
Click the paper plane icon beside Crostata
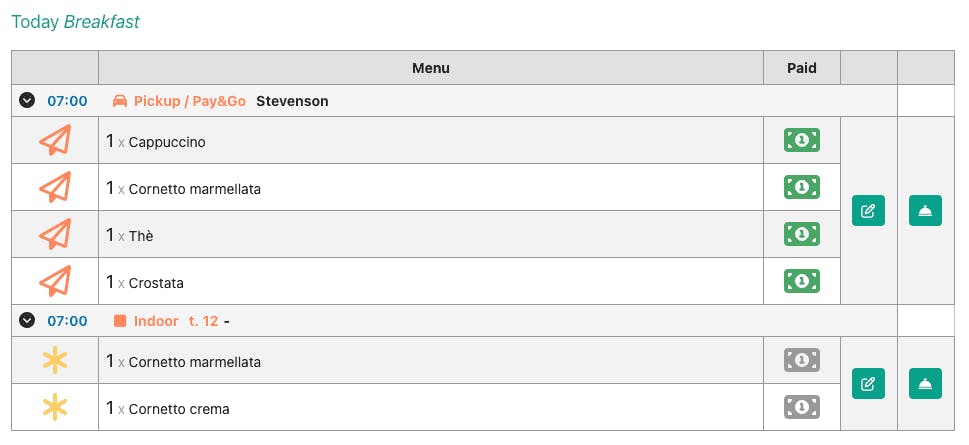point(55,282)
